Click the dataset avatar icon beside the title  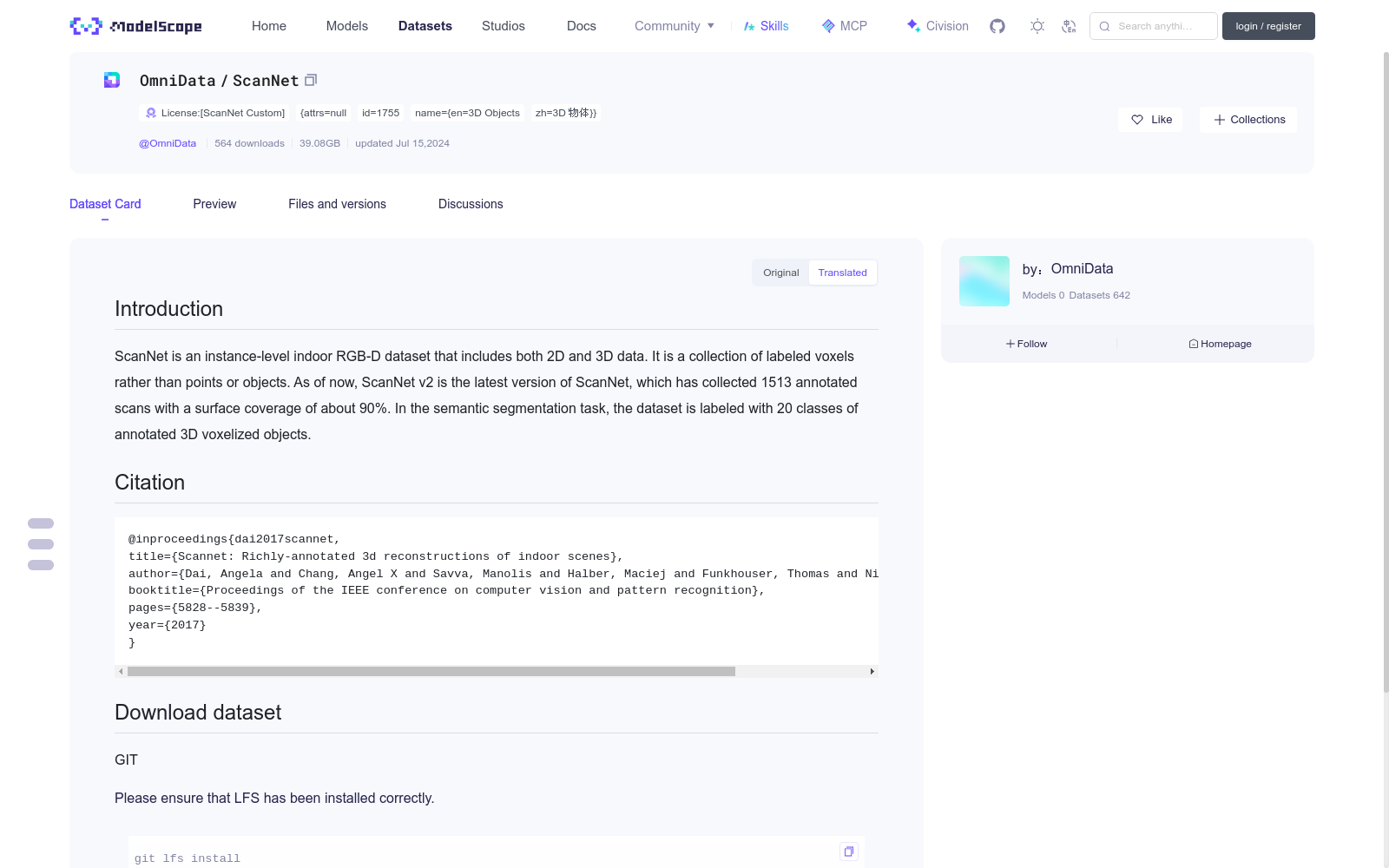[112, 80]
